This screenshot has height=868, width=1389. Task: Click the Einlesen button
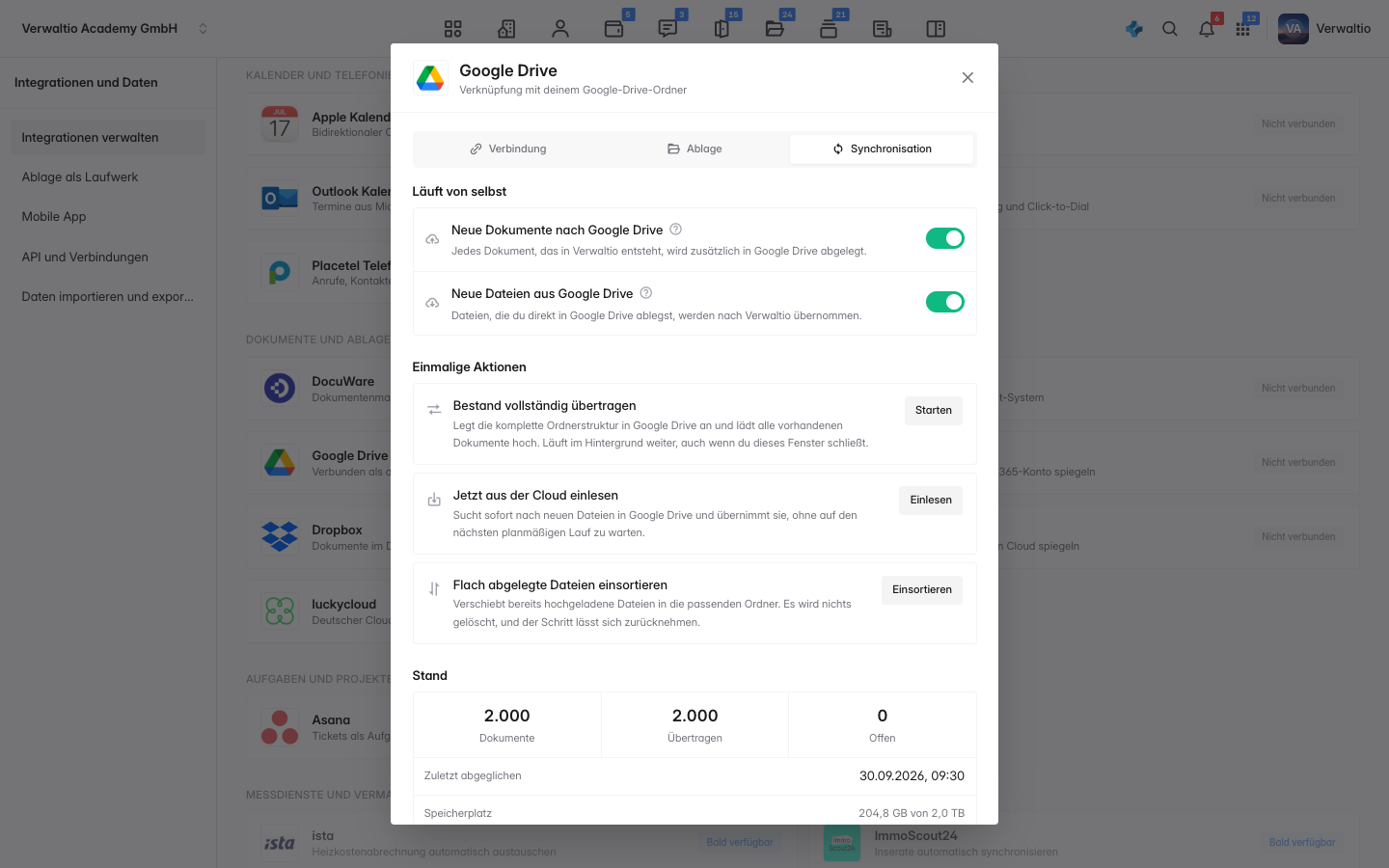pyautogui.click(x=931, y=501)
